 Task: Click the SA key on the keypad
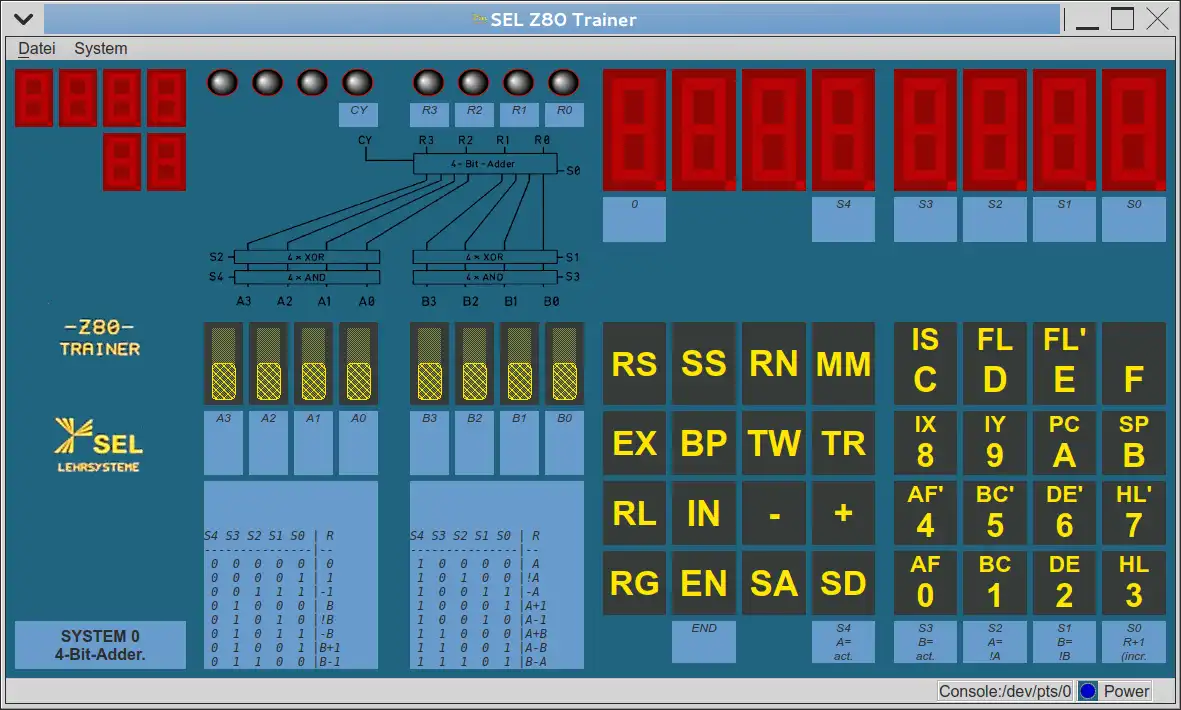pyautogui.click(x=774, y=583)
